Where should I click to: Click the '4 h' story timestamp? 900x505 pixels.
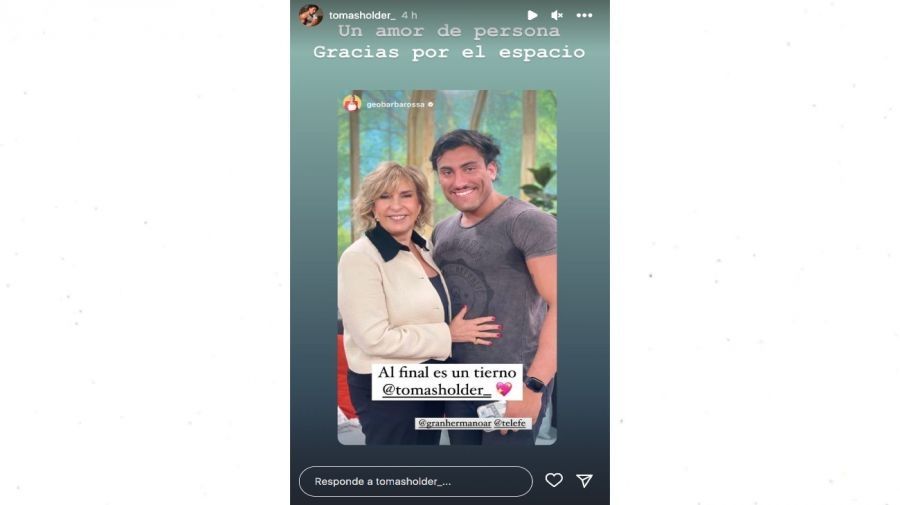409,15
